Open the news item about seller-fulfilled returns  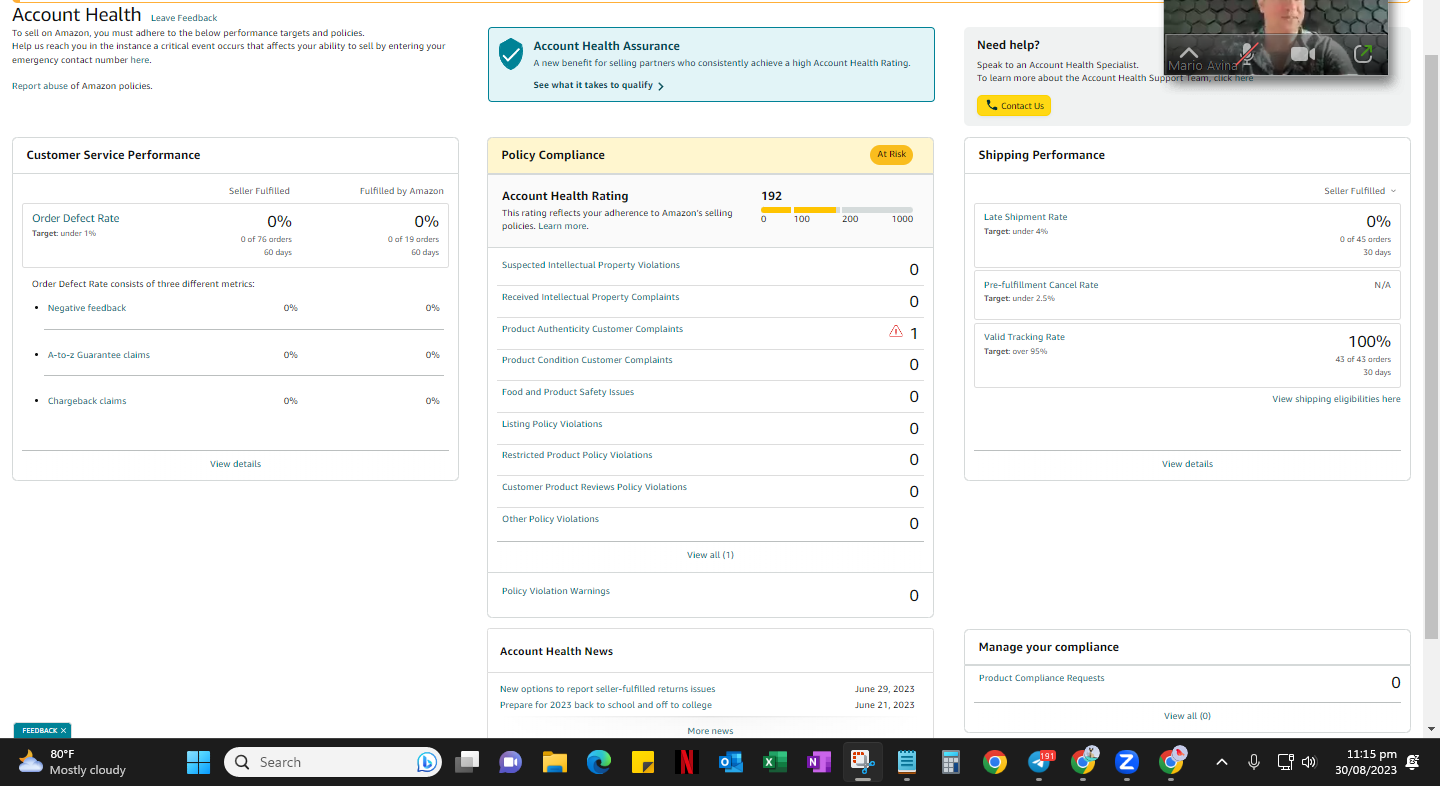[608, 689]
